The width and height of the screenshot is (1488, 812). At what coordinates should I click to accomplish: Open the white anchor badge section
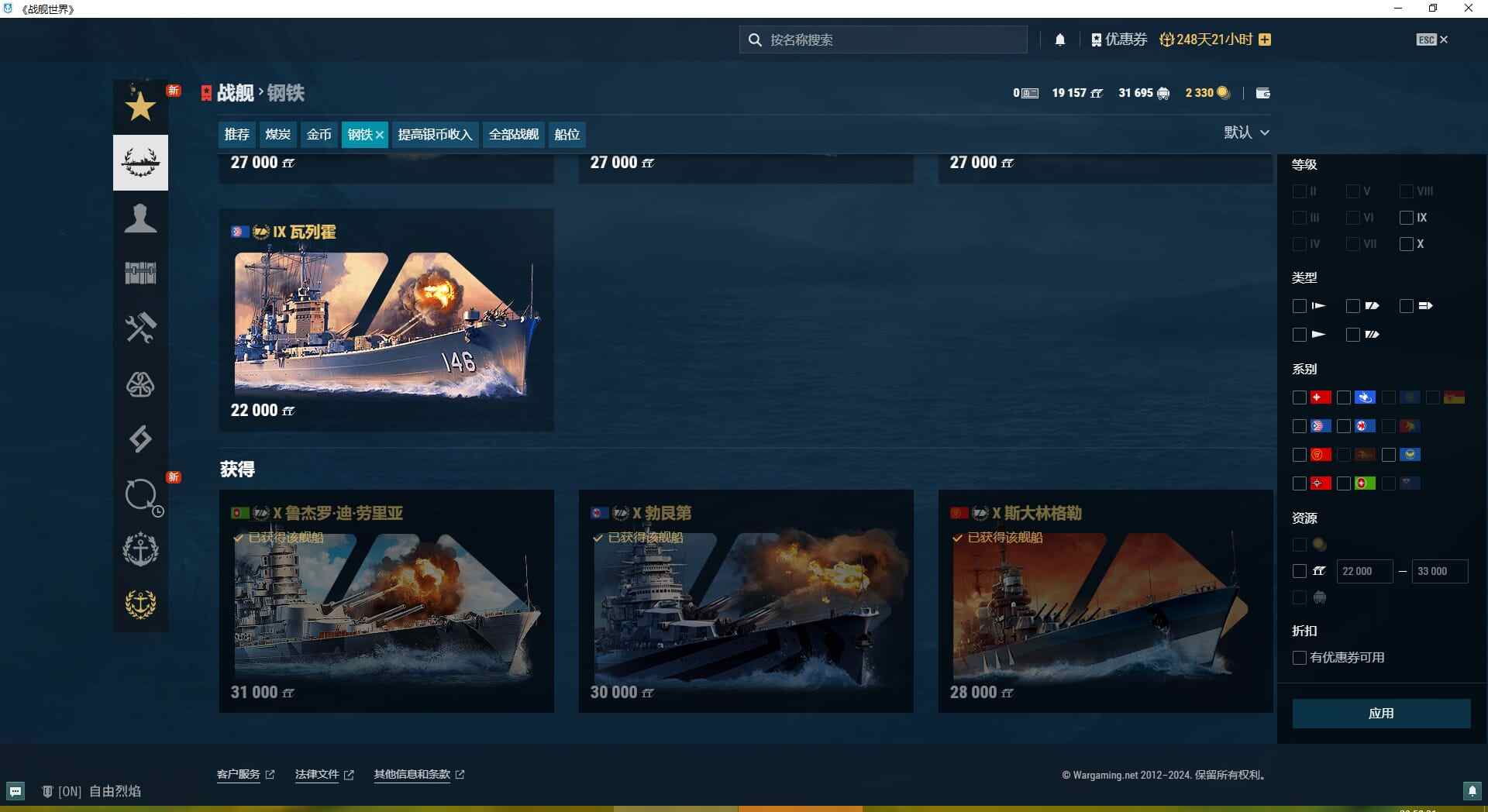(140, 549)
